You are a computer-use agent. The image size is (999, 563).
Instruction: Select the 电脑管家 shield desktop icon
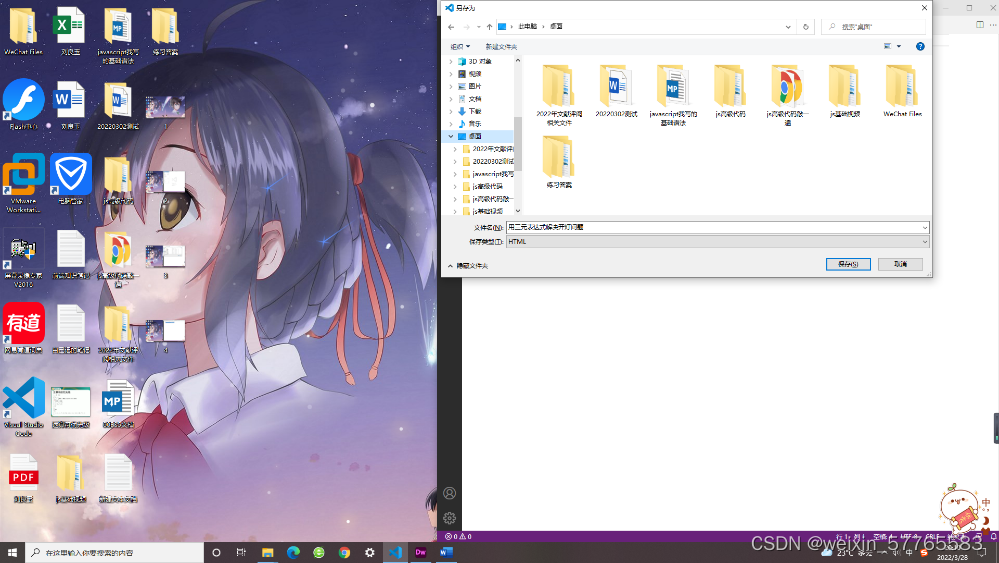71,178
